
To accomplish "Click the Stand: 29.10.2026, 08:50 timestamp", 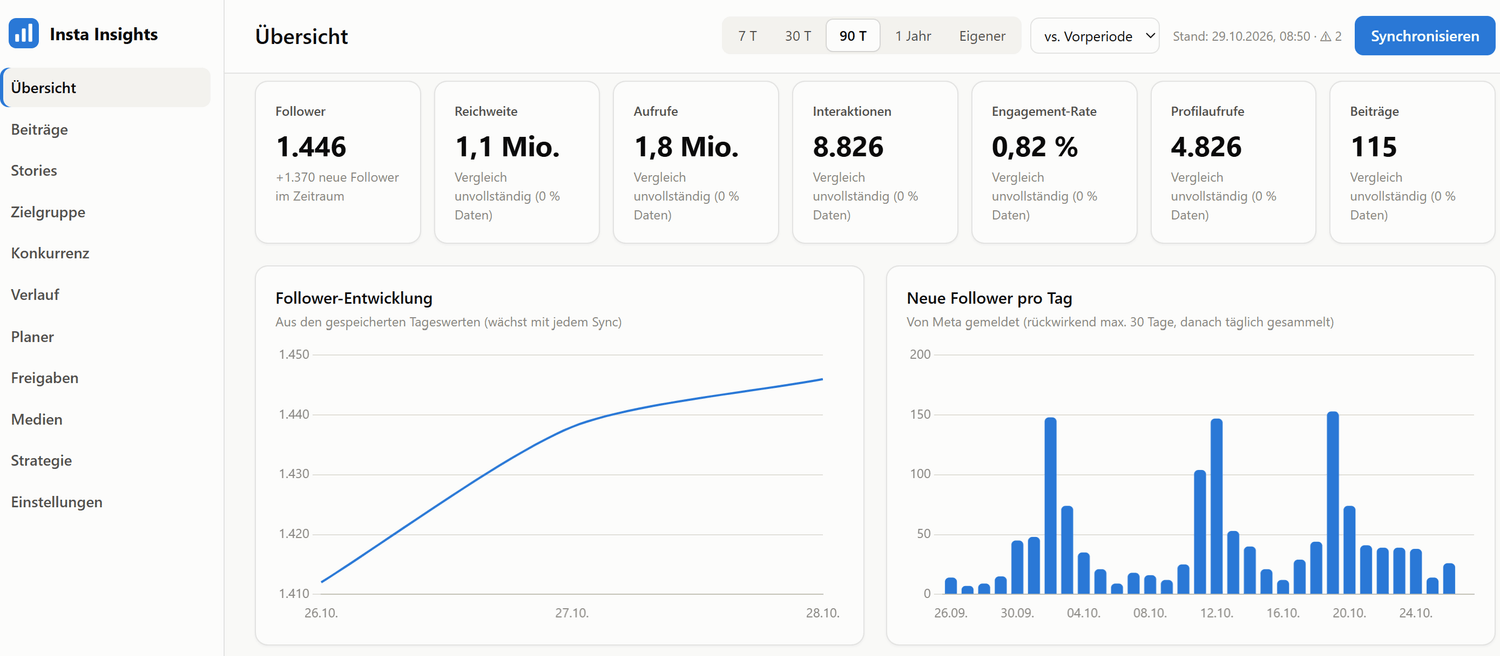I will click(1242, 36).
